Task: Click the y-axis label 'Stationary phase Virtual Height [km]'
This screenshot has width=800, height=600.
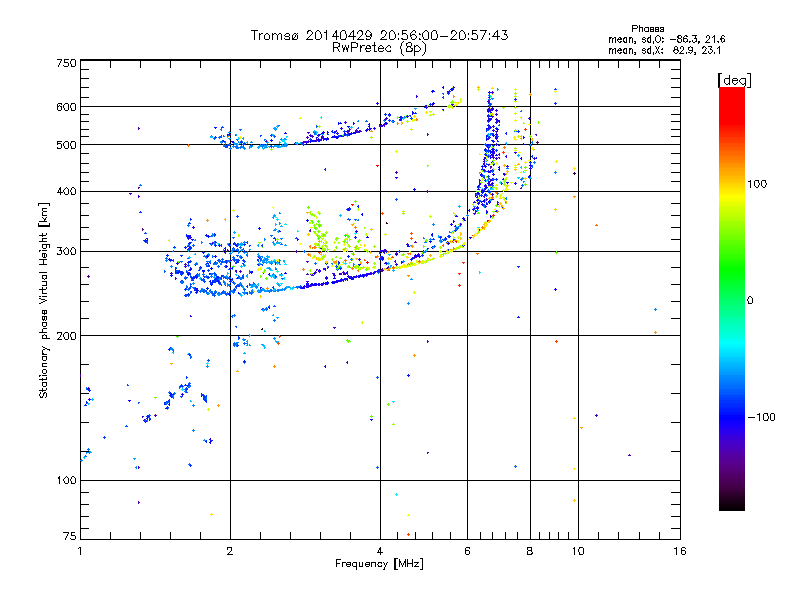Action: coord(43,300)
